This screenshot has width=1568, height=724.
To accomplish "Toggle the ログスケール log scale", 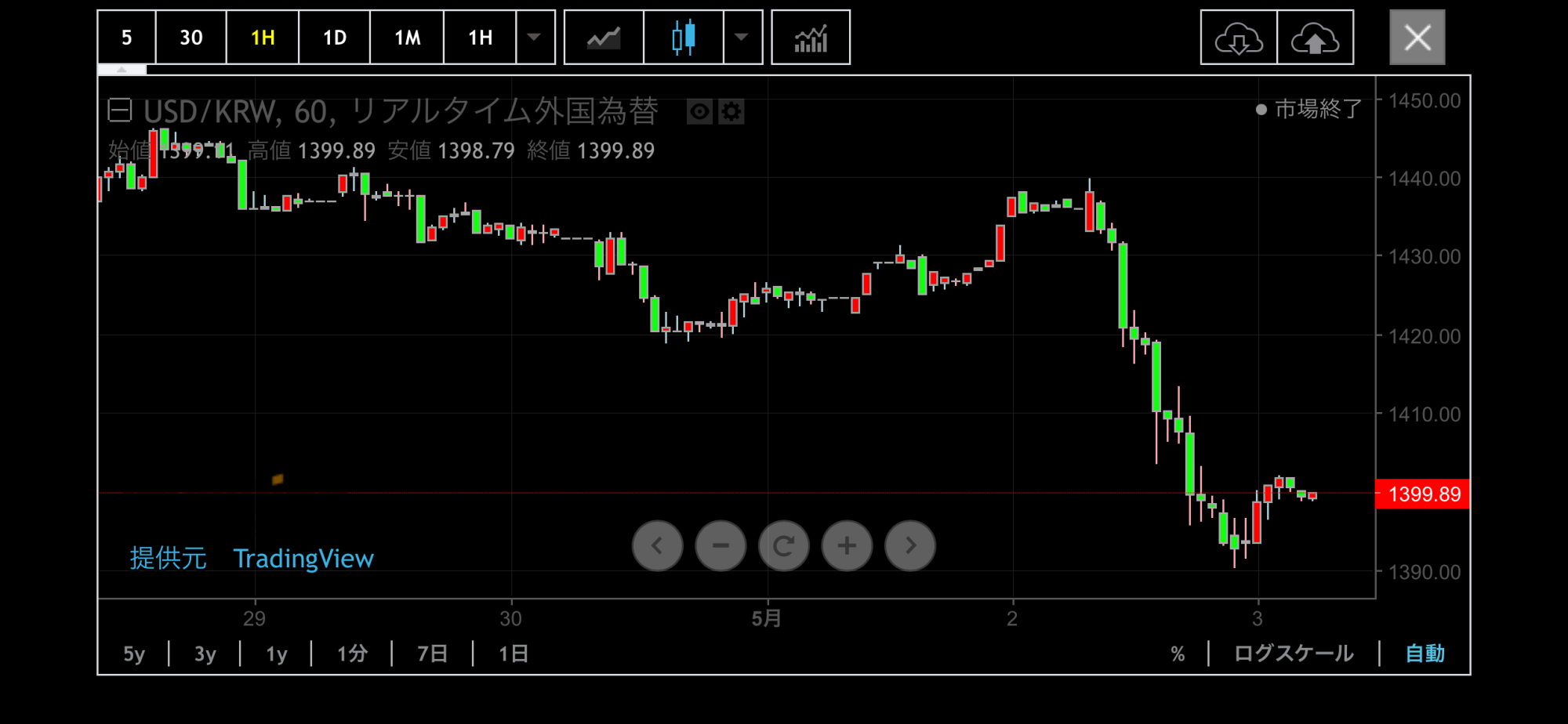I will pos(1294,653).
